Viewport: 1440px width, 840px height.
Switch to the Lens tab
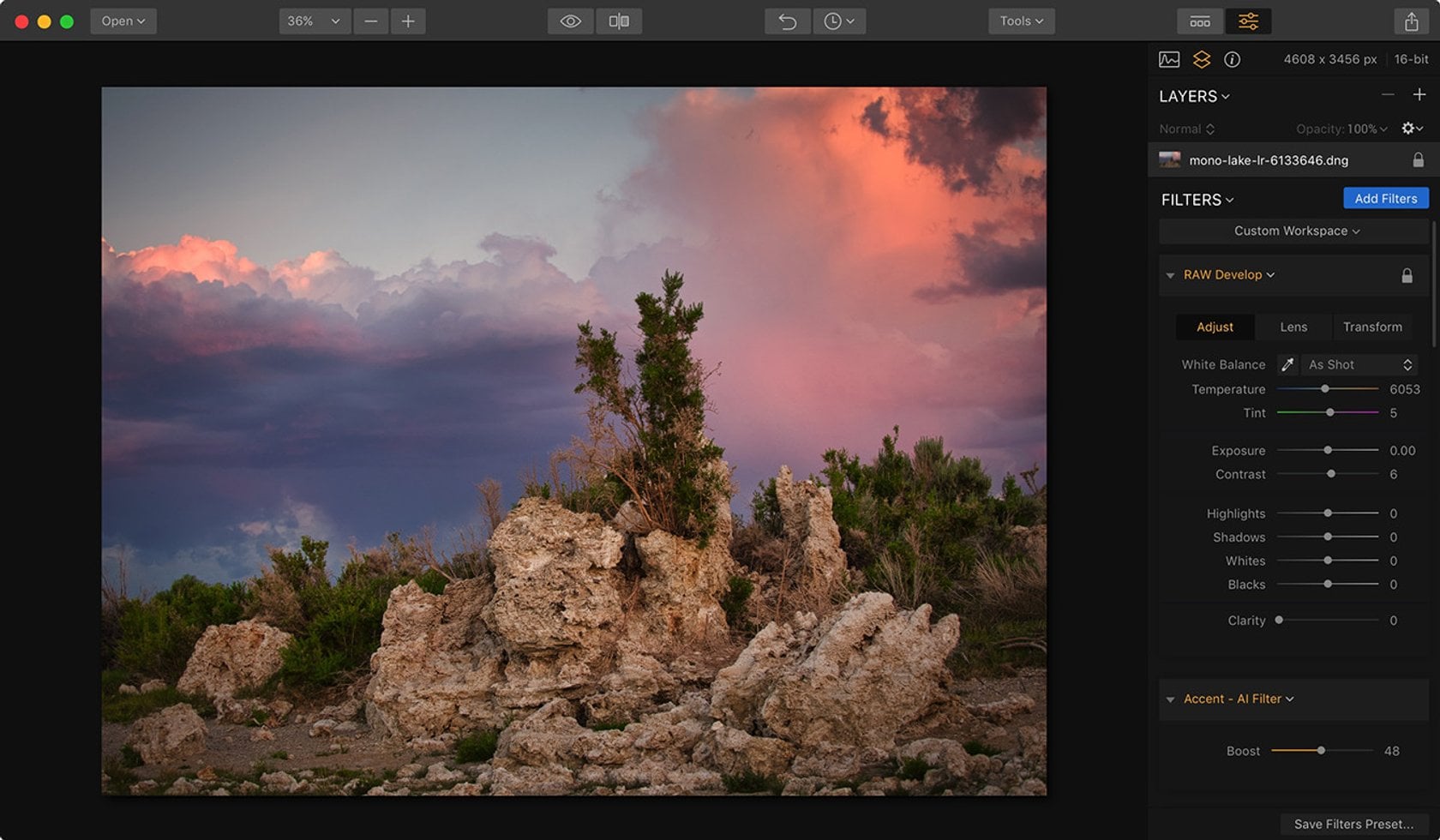pyautogui.click(x=1293, y=327)
